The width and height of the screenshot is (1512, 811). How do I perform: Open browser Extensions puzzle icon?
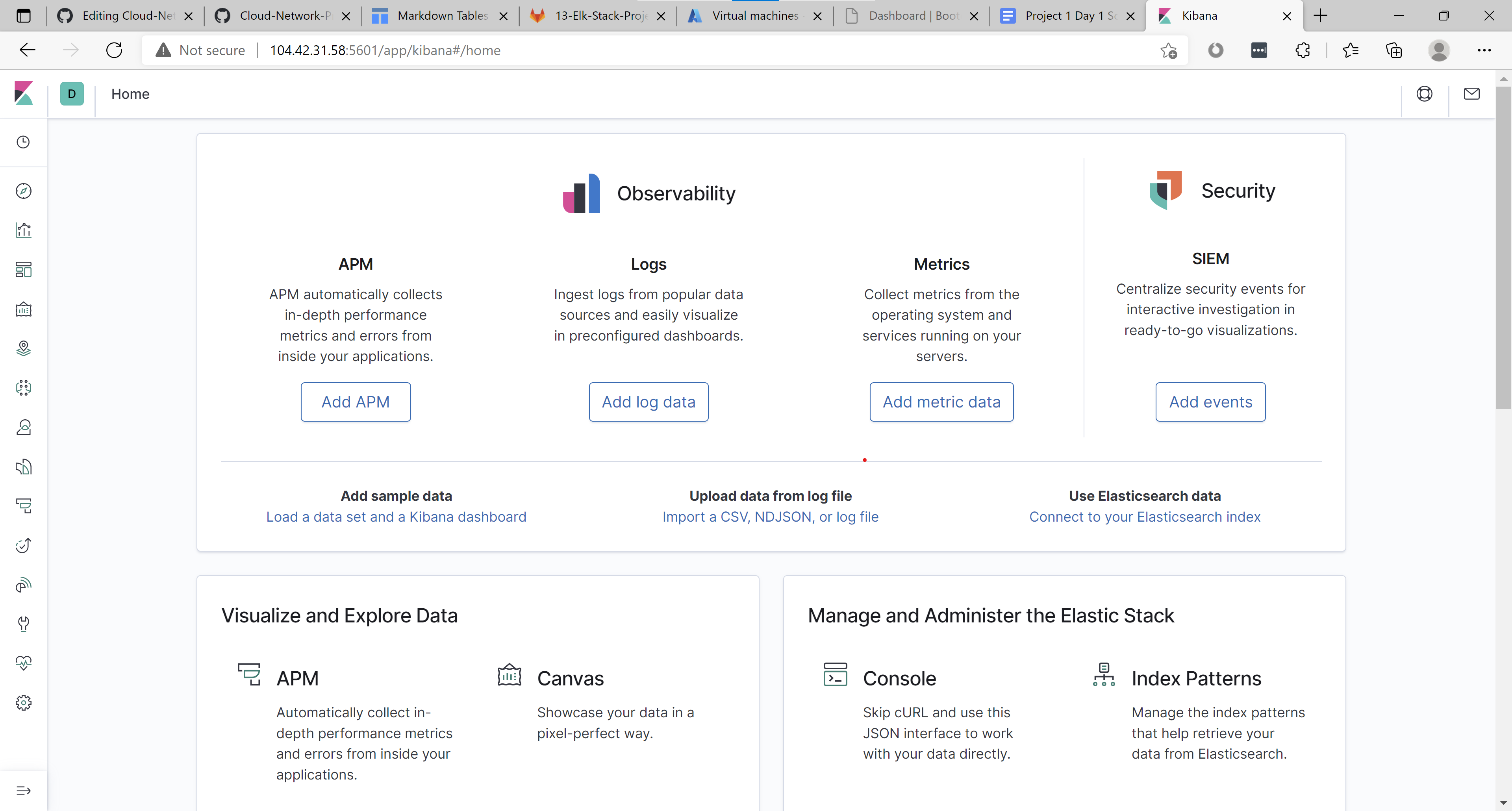pyautogui.click(x=1303, y=50)
